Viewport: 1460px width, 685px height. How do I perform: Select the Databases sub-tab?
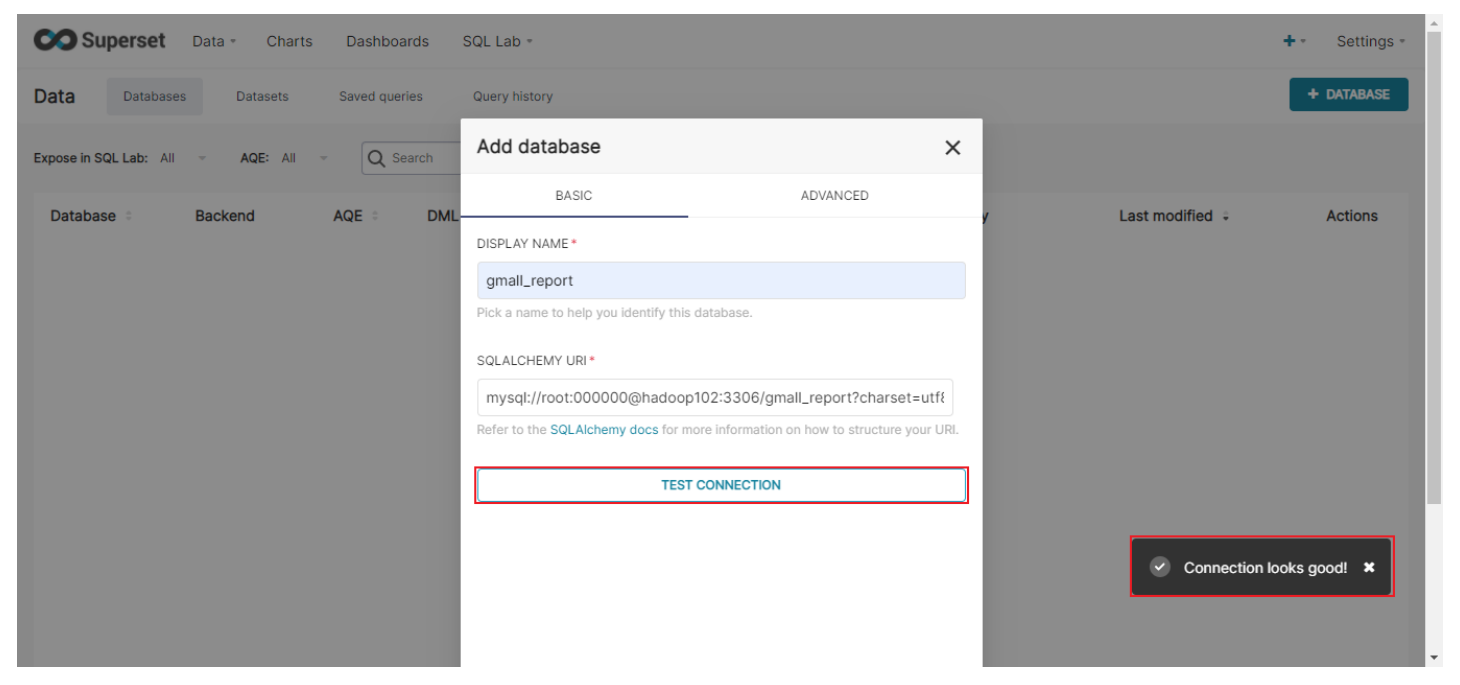(155, 96)
